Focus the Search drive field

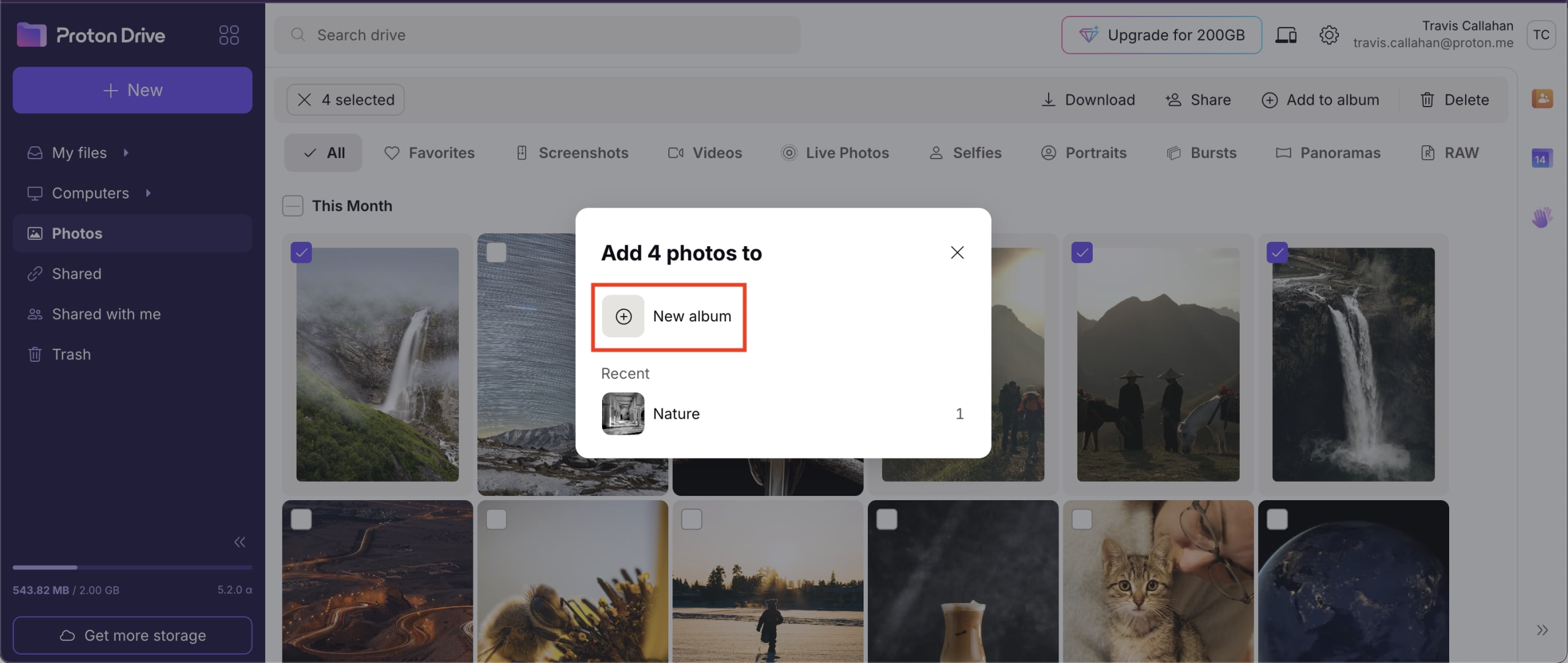click(x=537, y=35)
